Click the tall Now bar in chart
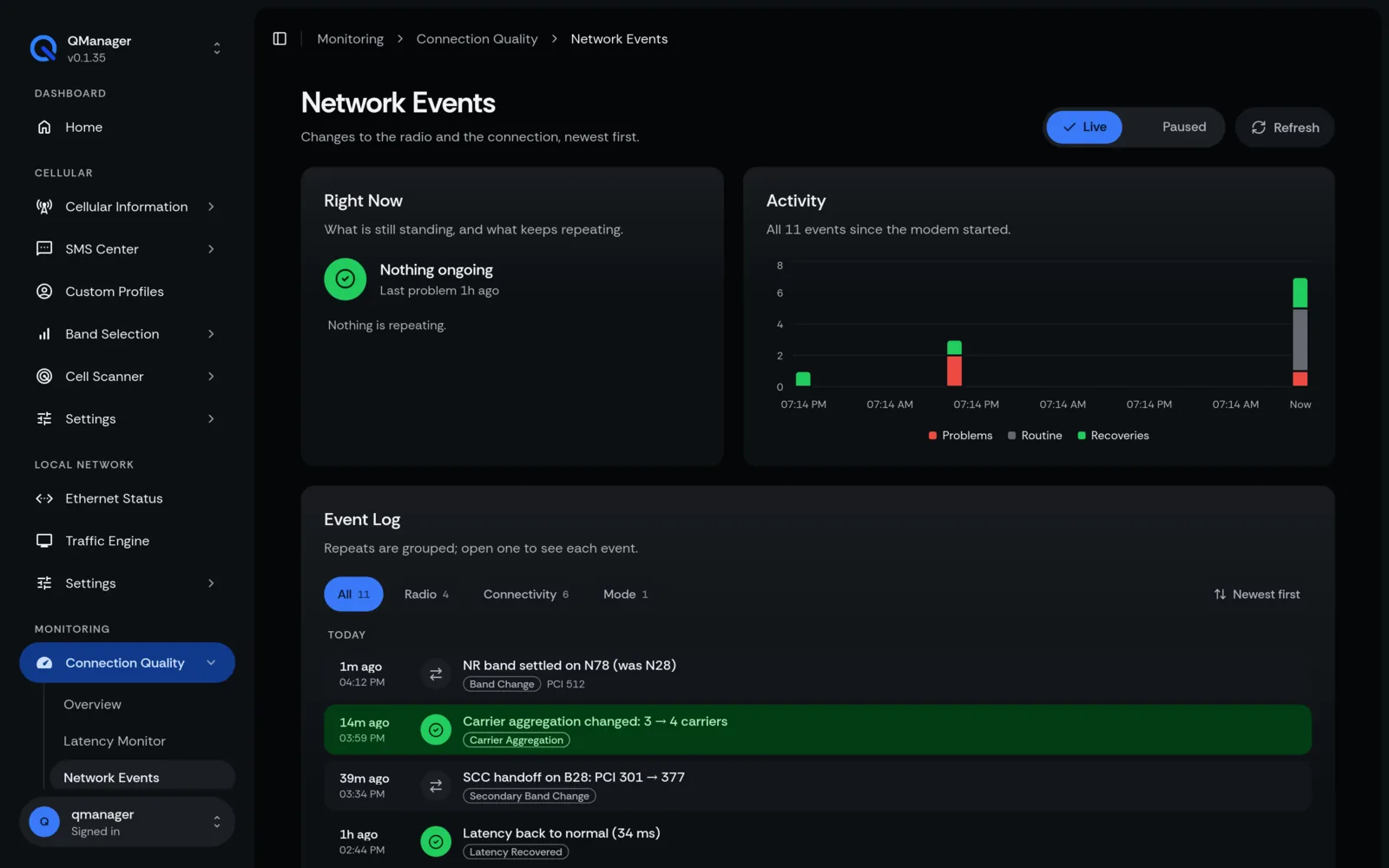This screenshot has height=868, width=1389. click(1300, 332)
